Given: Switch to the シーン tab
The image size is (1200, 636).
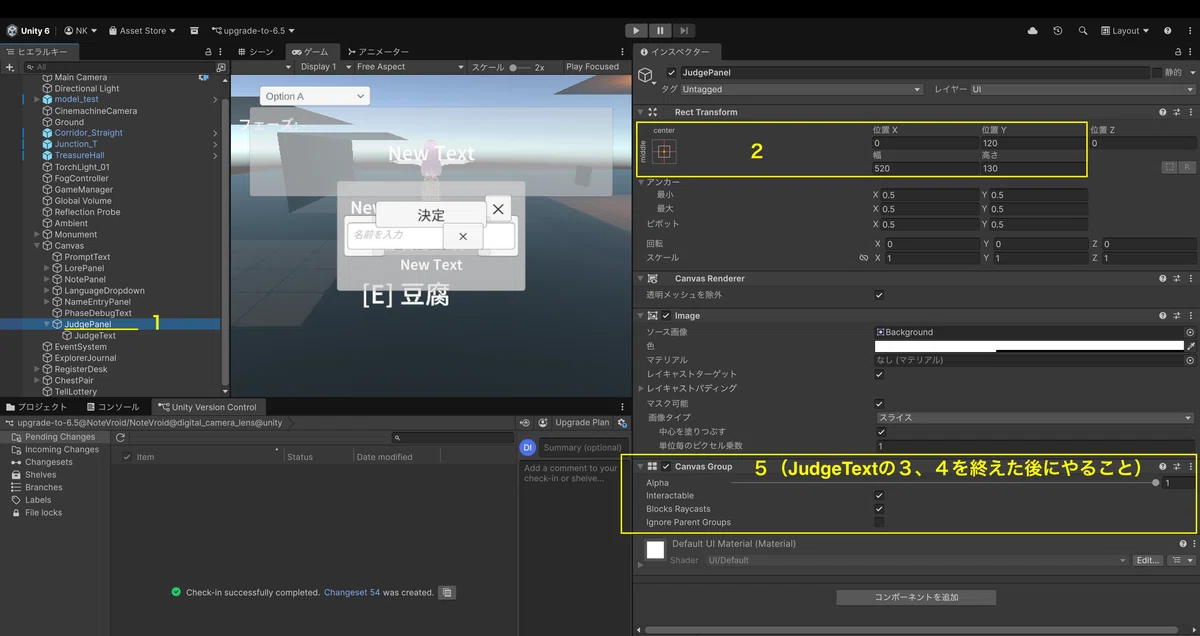Looking at the screenshot, I should coord(255,52).
